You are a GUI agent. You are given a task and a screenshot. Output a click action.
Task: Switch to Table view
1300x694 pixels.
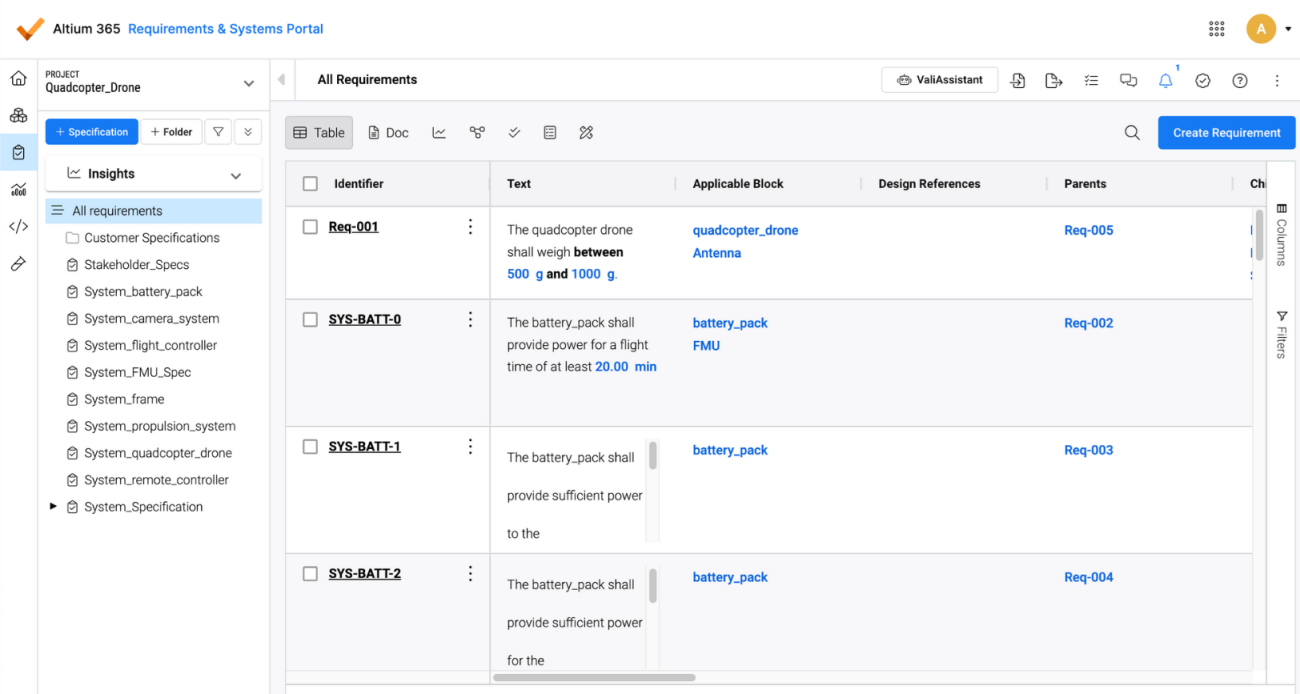tap(319, 132)
